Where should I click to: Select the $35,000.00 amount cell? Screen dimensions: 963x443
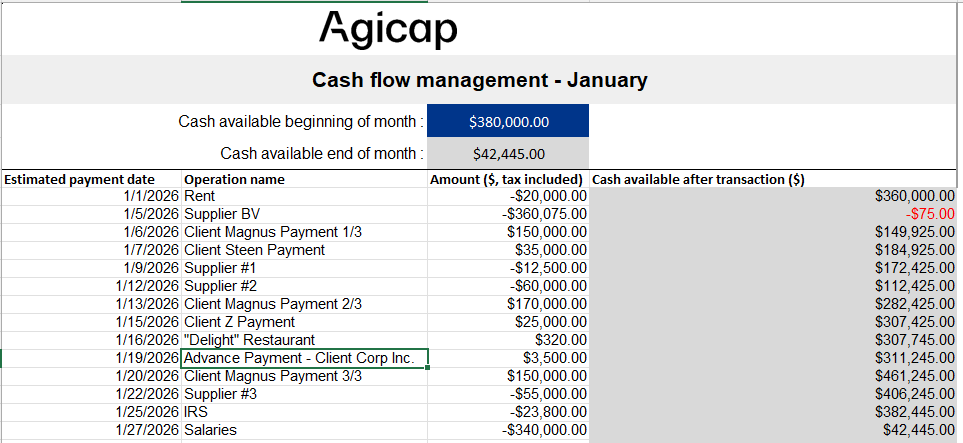click(x=508, y=250)
